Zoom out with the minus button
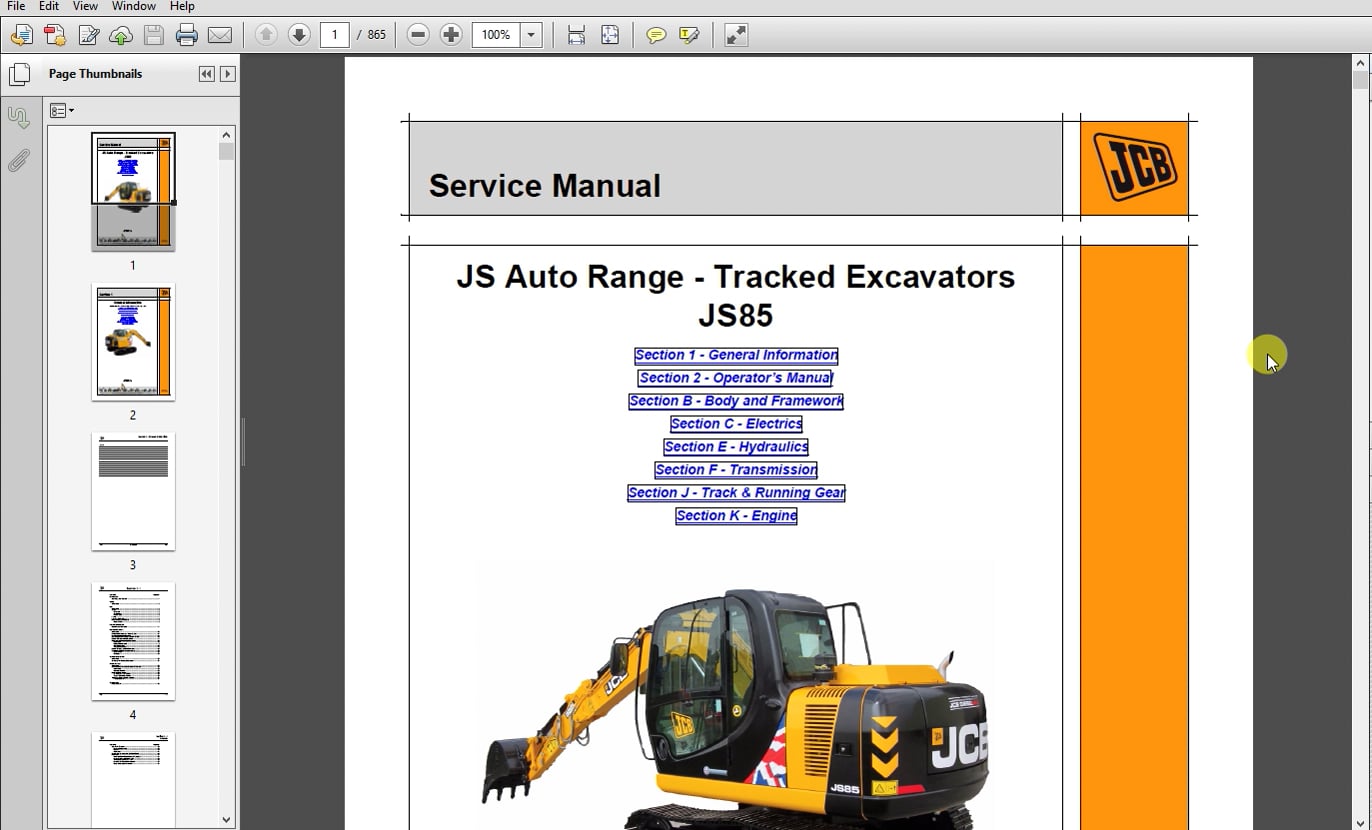Image resolution: width=1372 pixels, height=830 pixels. [x=418, y=35]
